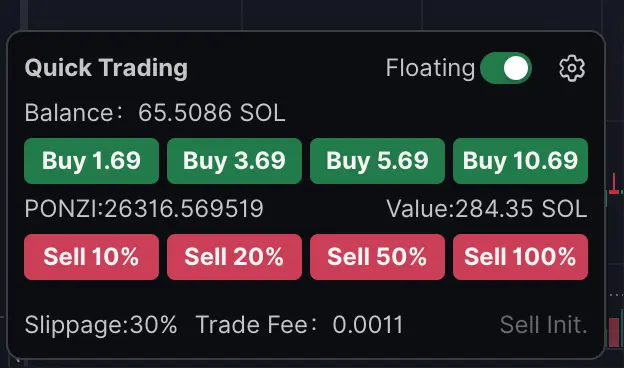Choose the Sell 50% button
624x368 pixels.
[377, 257]
